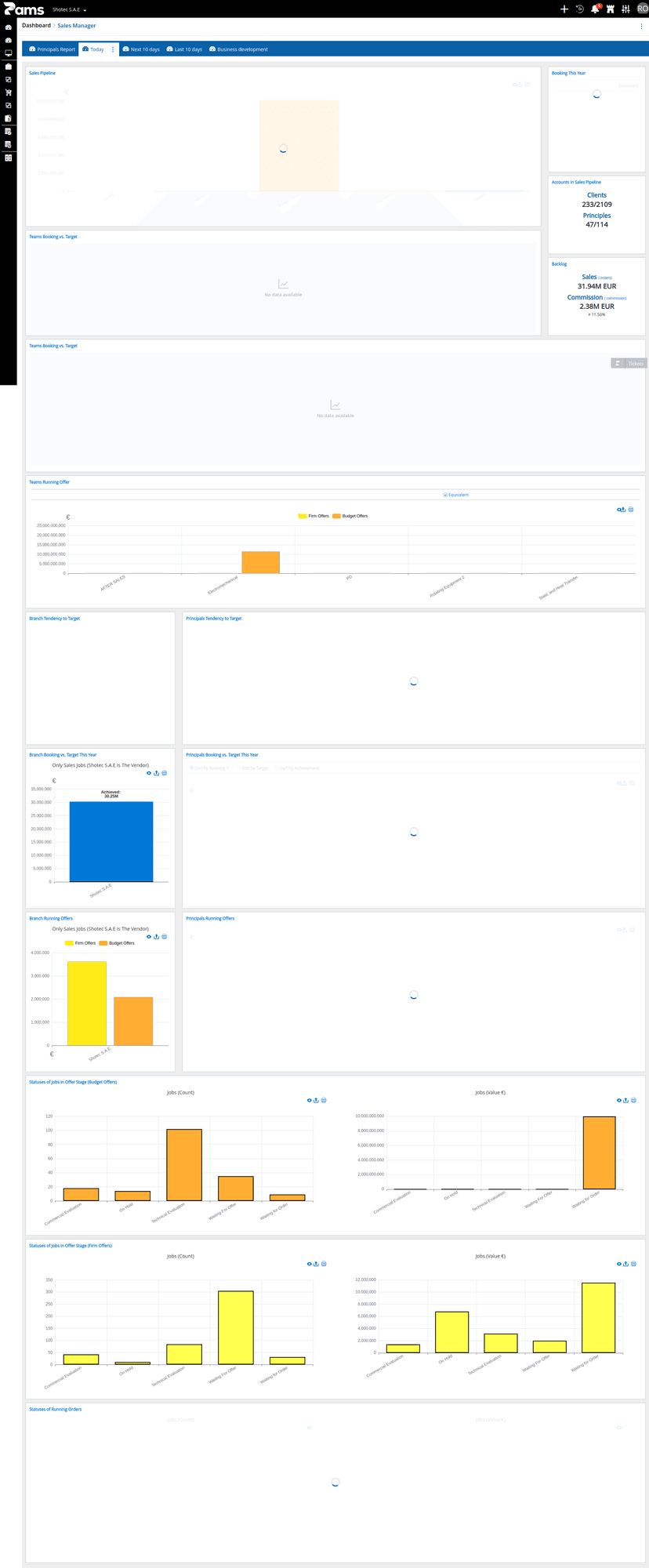This screenshot has height=1568, width=649.
Task: Click data icon in Branch Booking vs. Target chart
Action: coord(164,773)
